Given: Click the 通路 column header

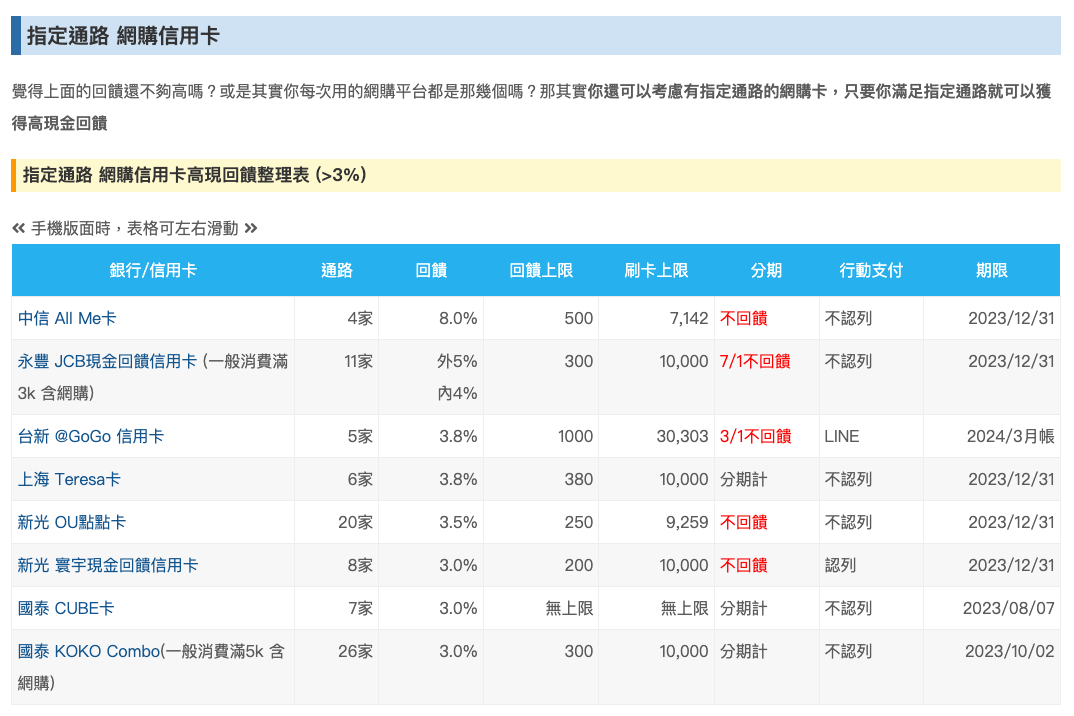Looking at the screenshot, I should coord(337,271).
